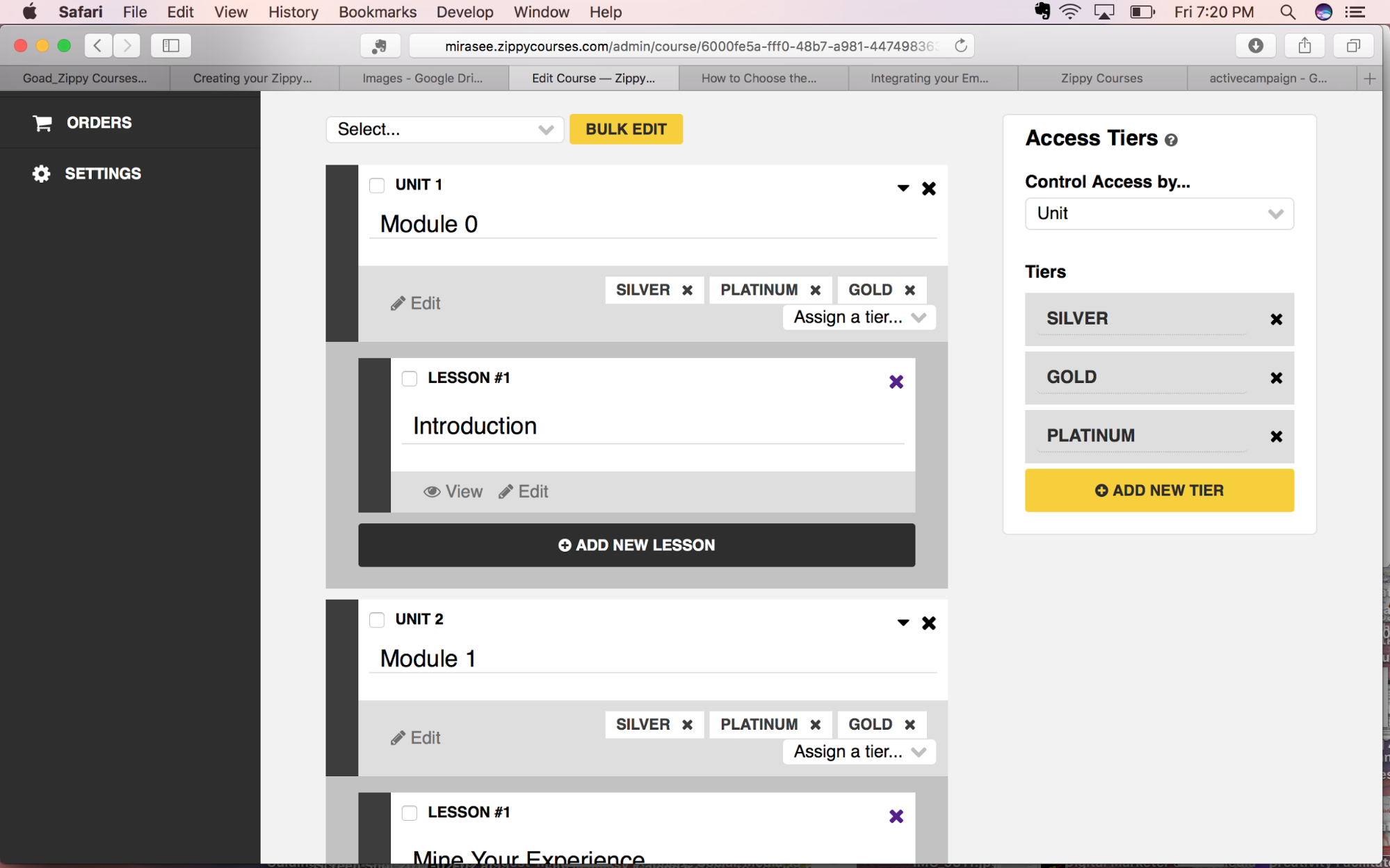Screen dimensions: 1390x868
Task: Delete PLATINUM tier in Access Tiers panel
Action: (1276, 436)
